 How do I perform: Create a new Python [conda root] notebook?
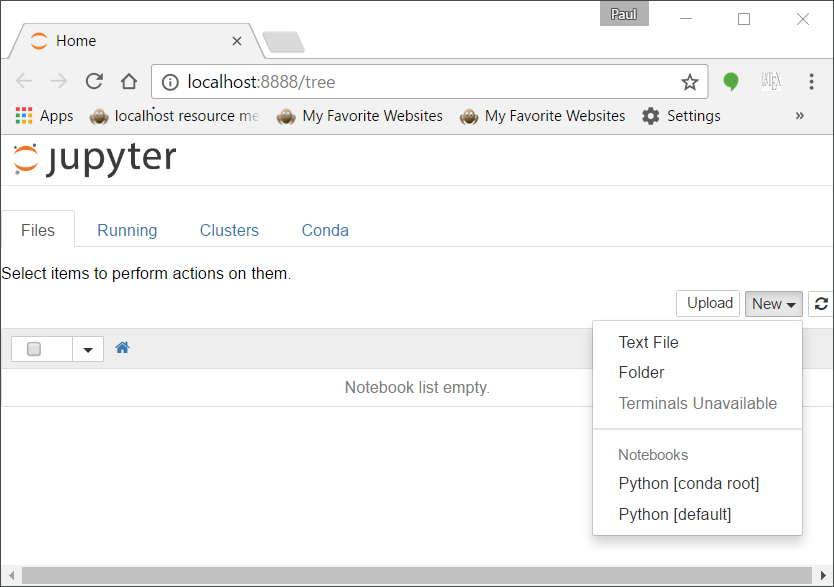[x=688, y=483]
